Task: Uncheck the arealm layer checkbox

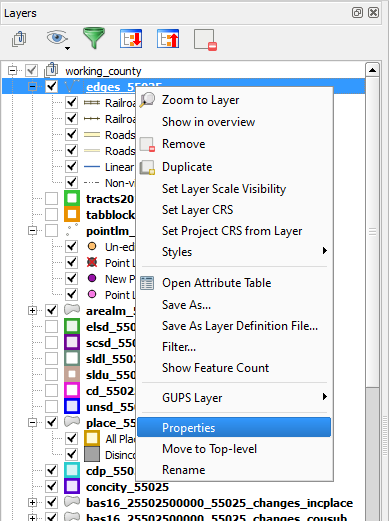Action: point(51,310)
